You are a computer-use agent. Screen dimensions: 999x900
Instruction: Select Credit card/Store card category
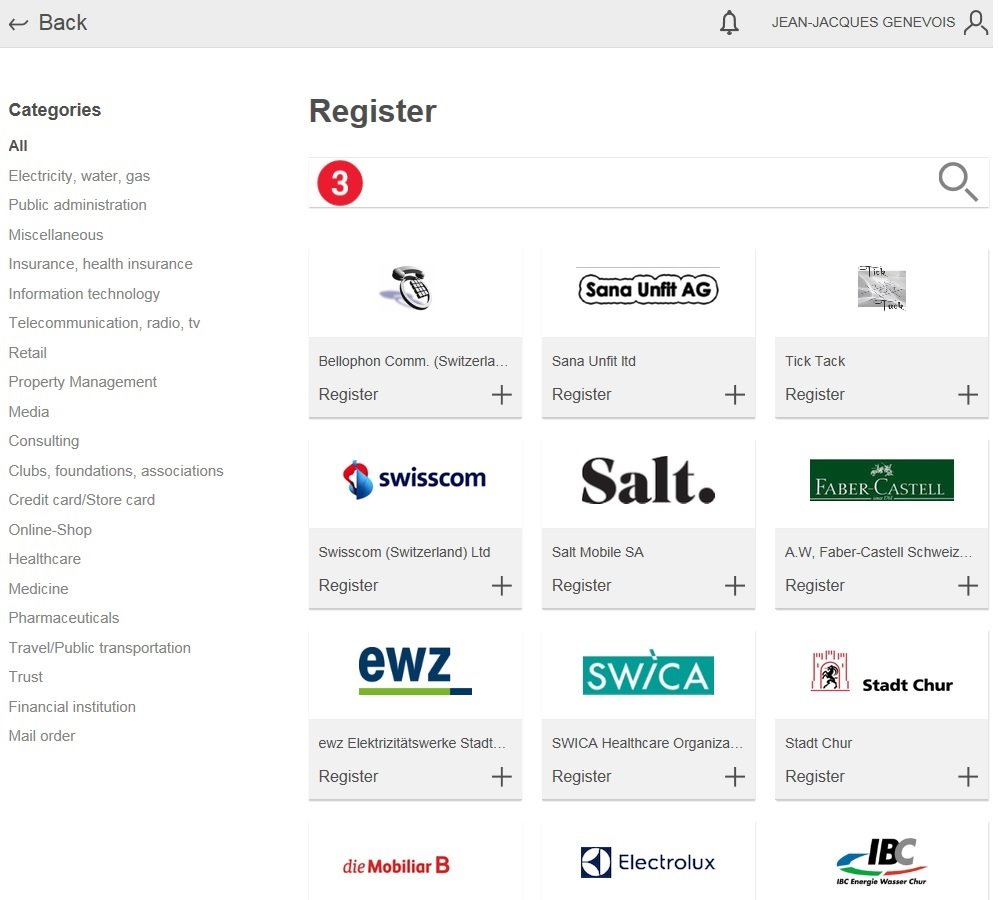(x=82, y=500)
